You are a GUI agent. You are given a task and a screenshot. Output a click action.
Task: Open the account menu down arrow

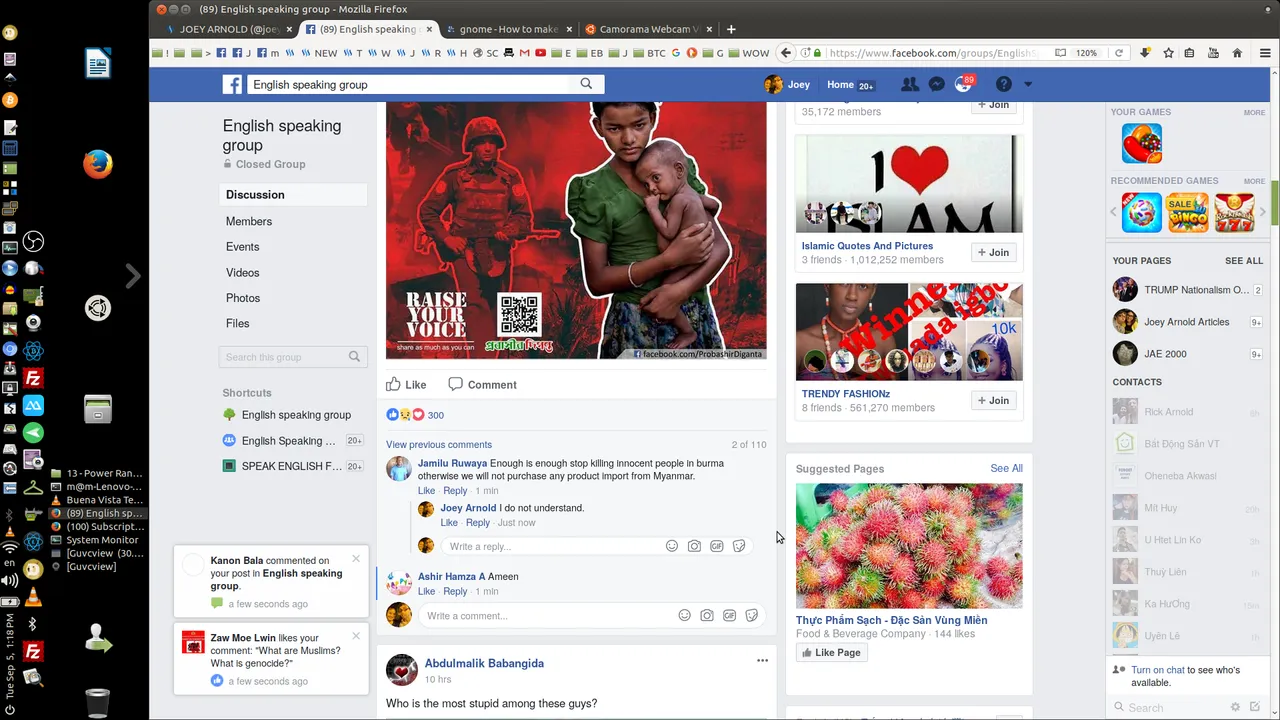1027,85
